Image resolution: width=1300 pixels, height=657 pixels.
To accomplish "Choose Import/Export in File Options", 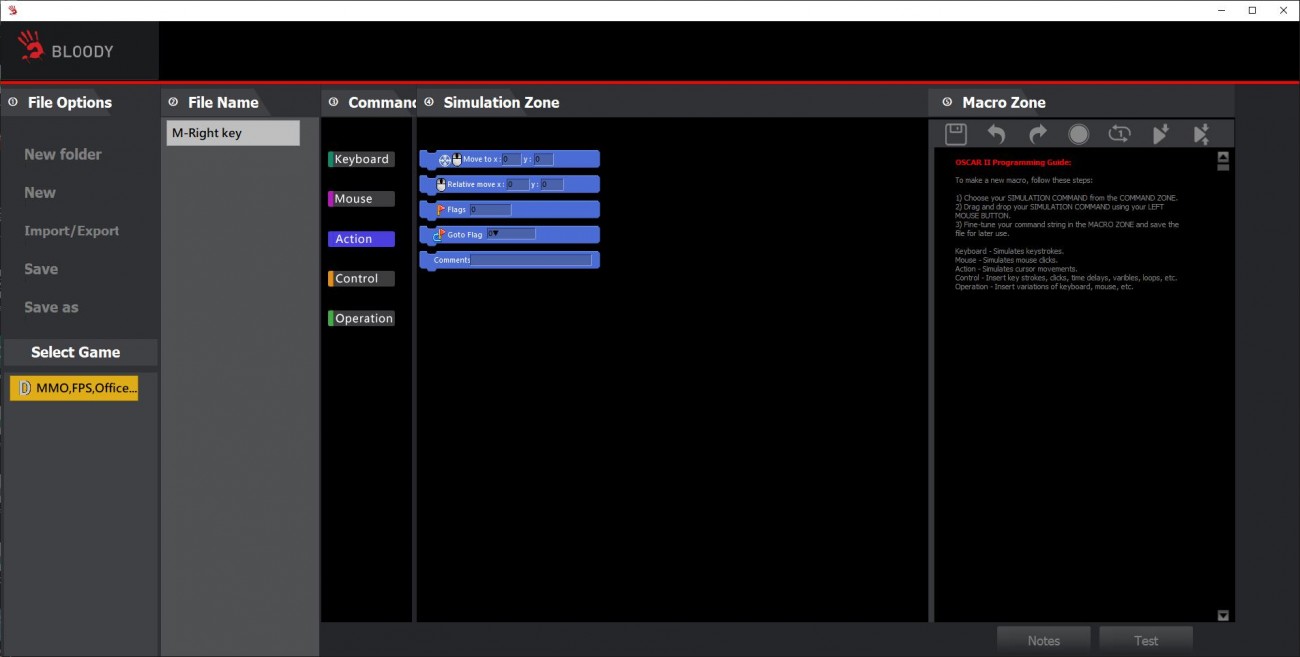I will [x=71, y=231].
